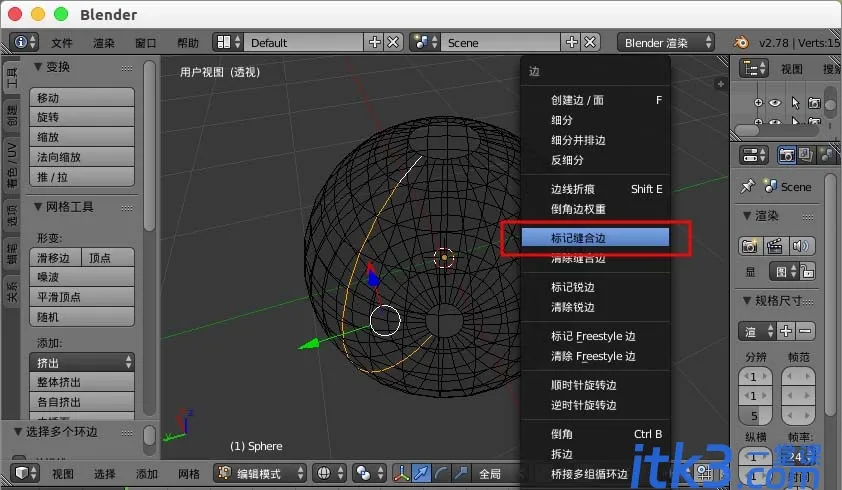The image size is (842, 490).
Task: Toggle the 3D manipulator axes icon
Action: (402, 473)
